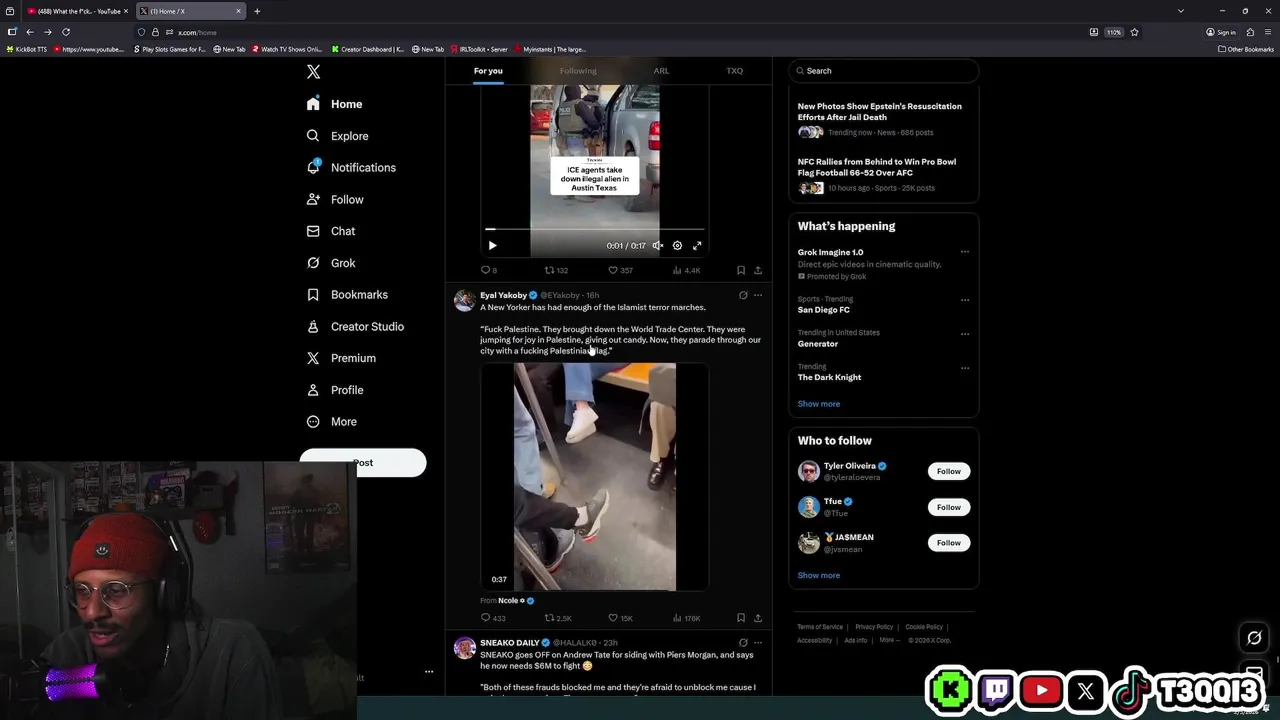Open Grok from the sidebar

331,263
